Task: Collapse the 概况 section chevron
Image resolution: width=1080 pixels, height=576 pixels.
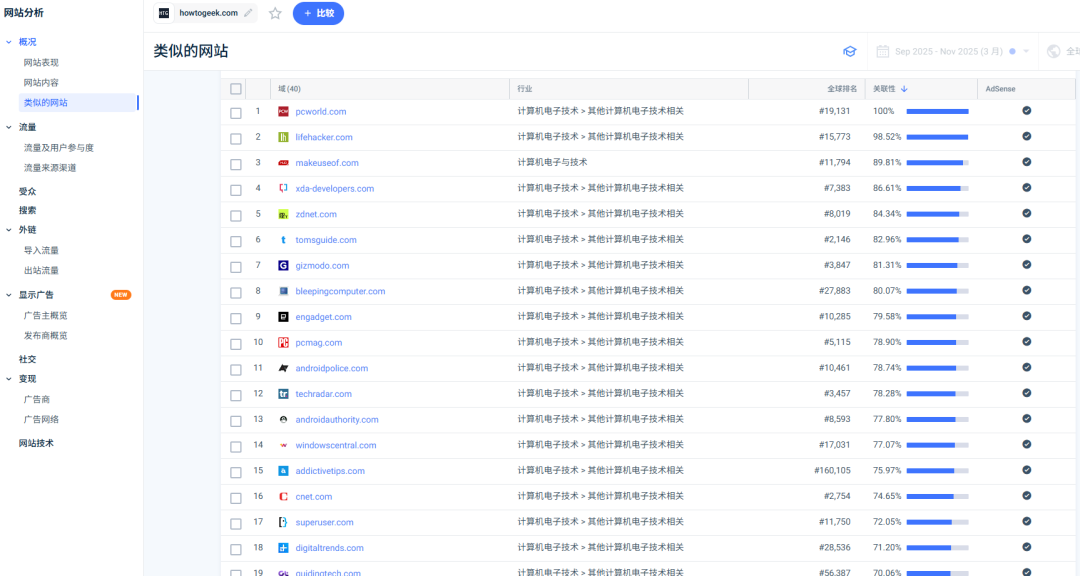Action: click(9, 42)
